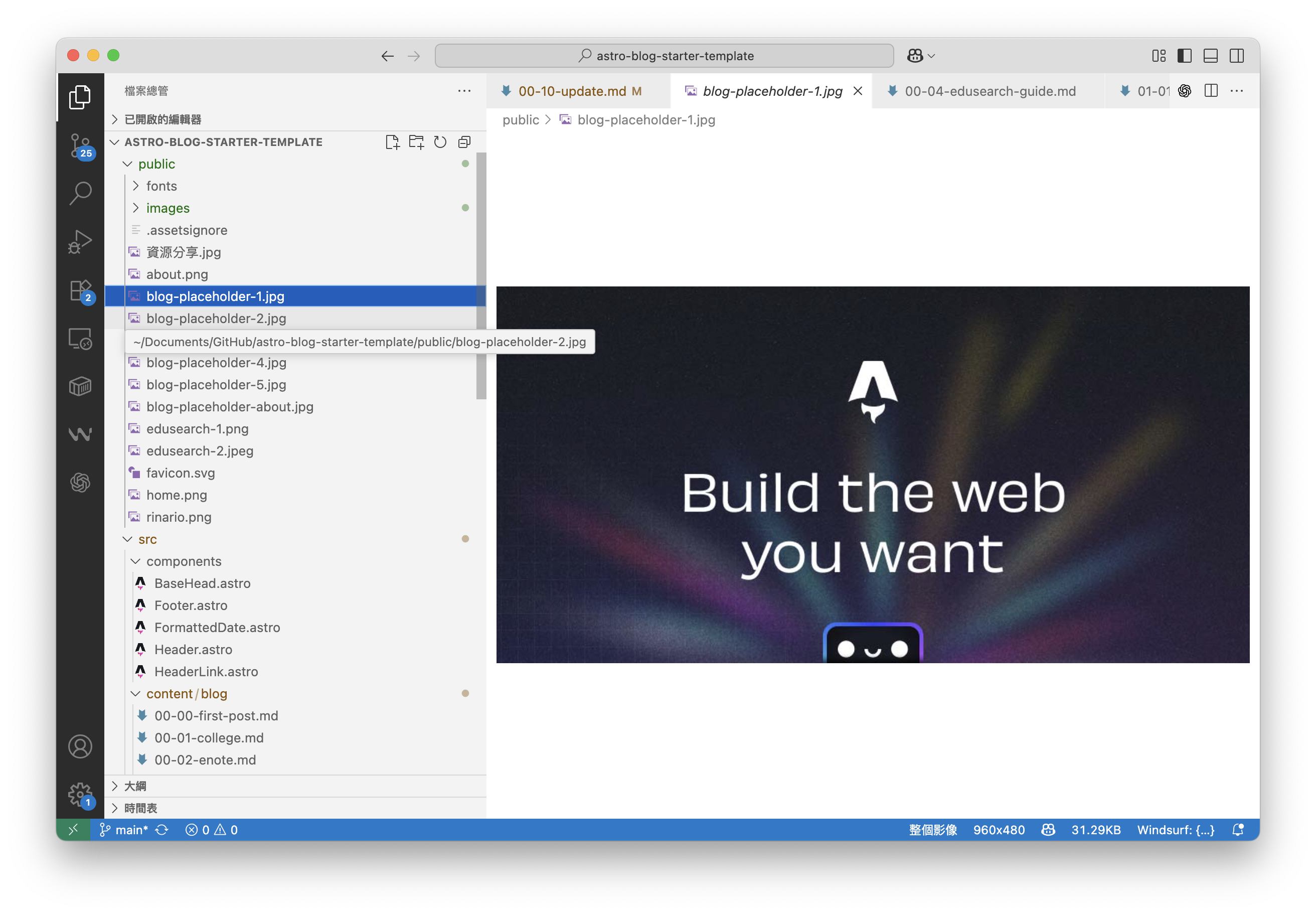Open Copilot status in the status bar

click(1048, 830)
